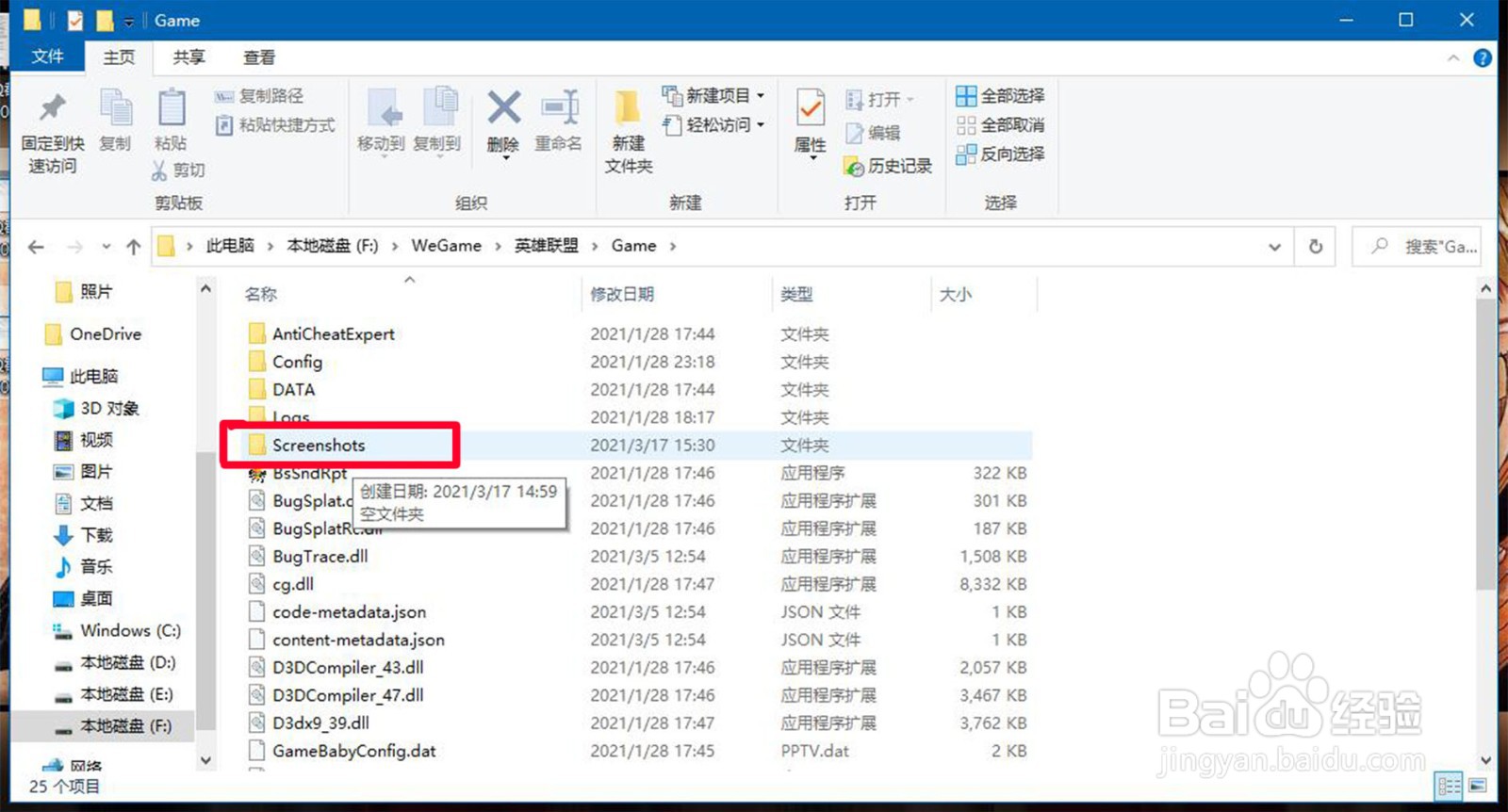Click the file list vertical scrollbar

[x=1485, y=443]
